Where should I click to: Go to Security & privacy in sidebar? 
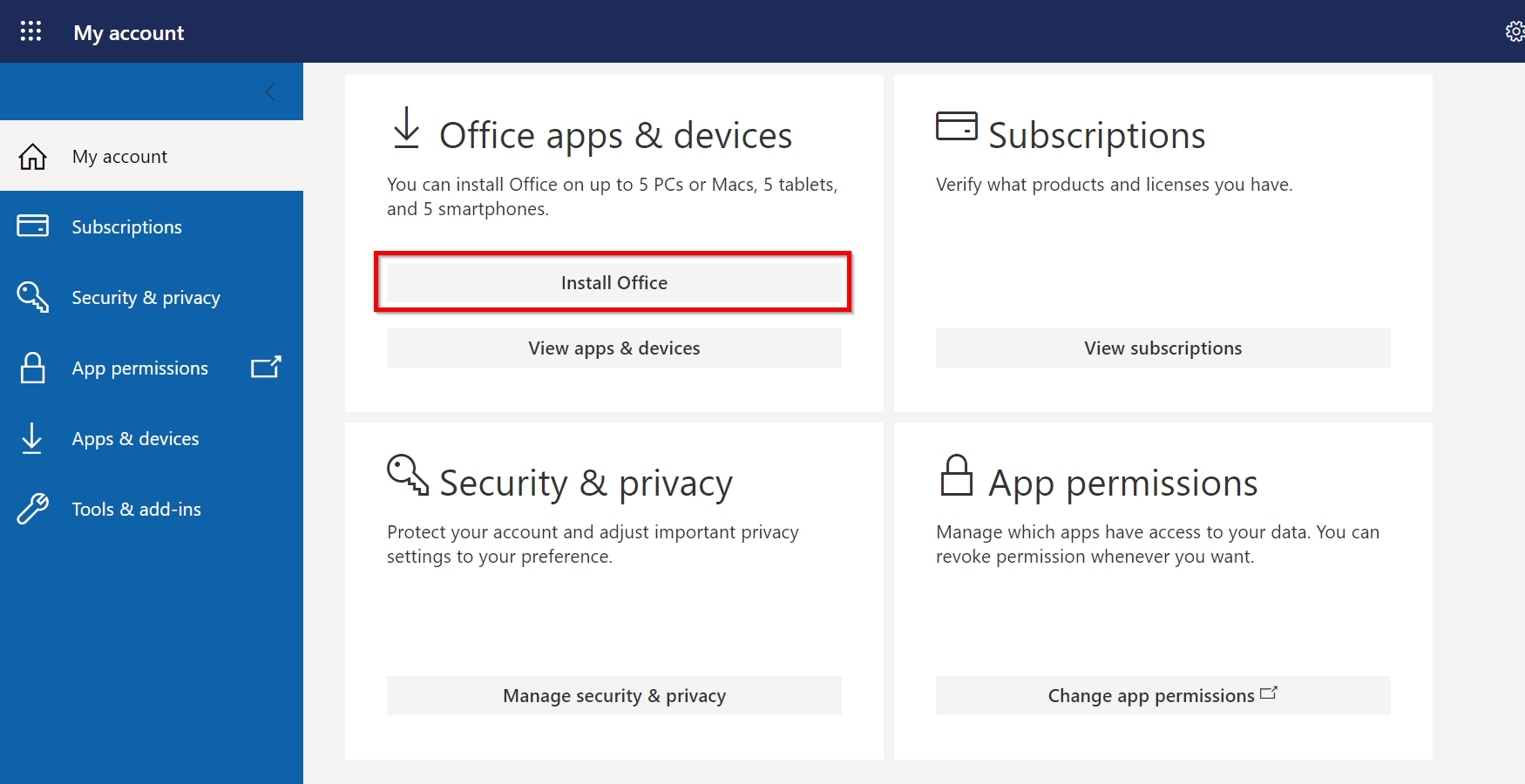pyautogui.click(x=152, y=297)
